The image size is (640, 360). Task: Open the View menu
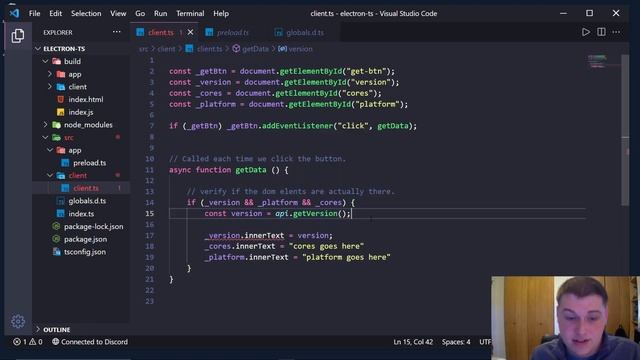(x=118, y=13)
